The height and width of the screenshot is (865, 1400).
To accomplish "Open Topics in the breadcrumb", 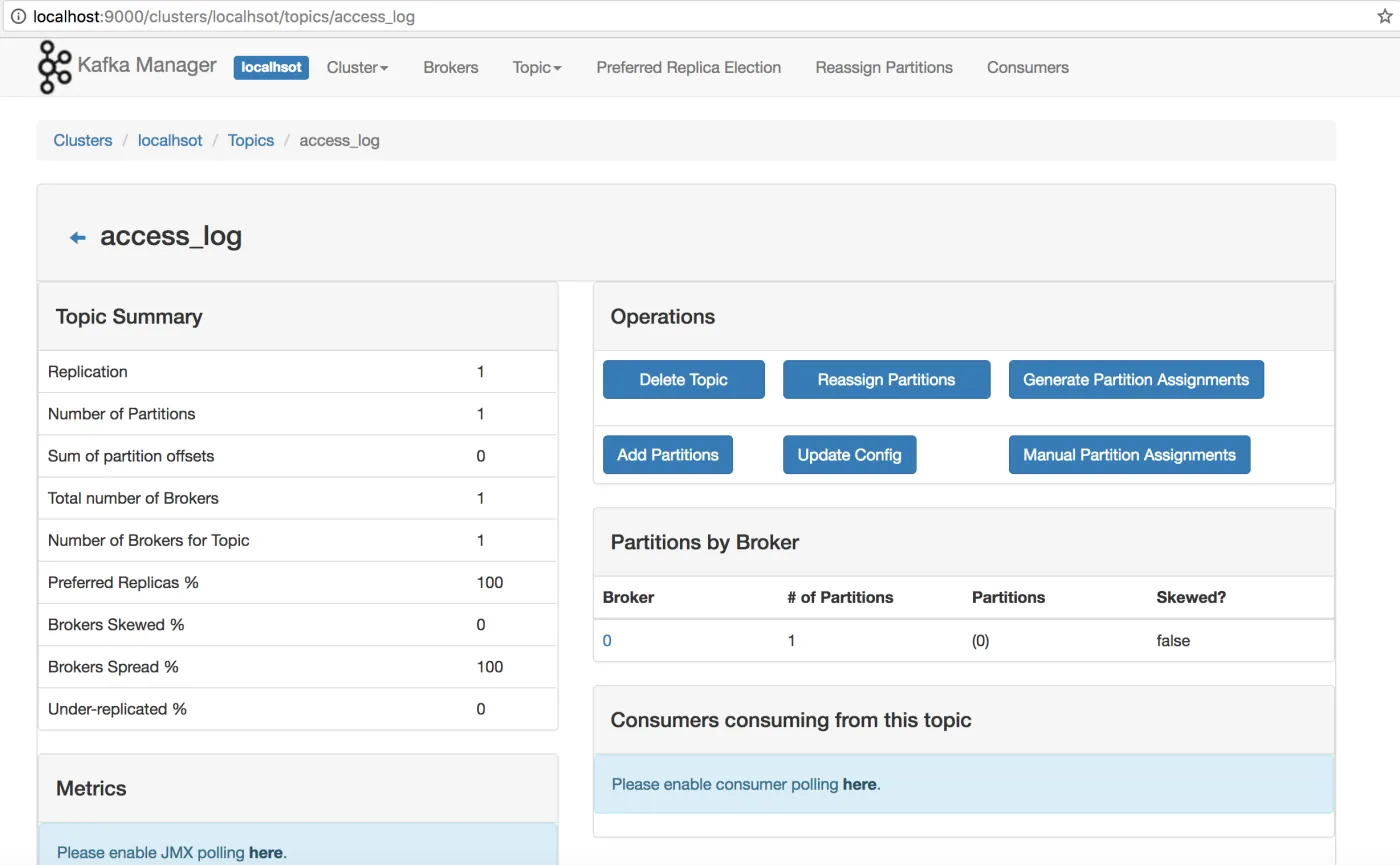I will (251, 140).
